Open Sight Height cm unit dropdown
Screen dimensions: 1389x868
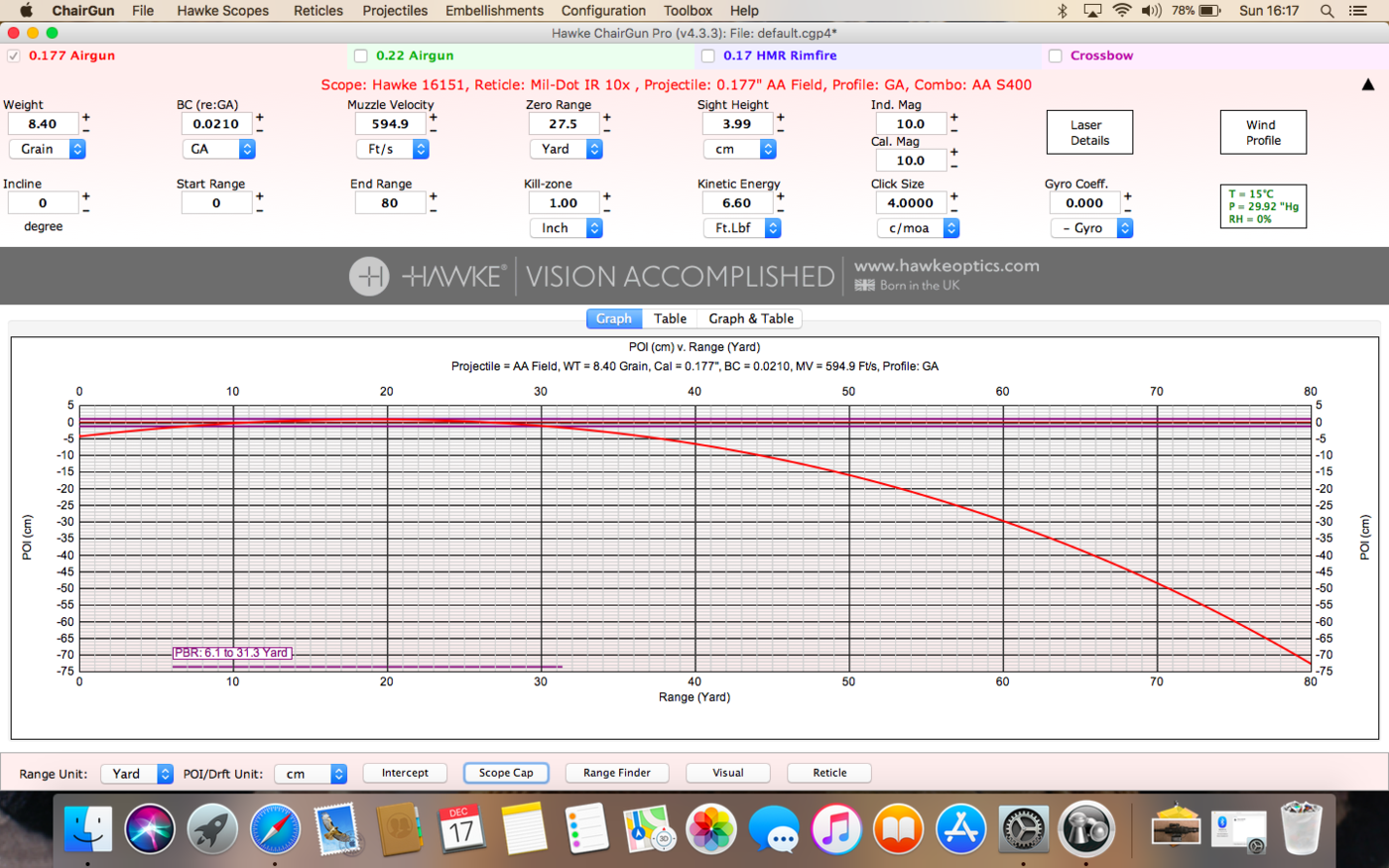(739, 149)
